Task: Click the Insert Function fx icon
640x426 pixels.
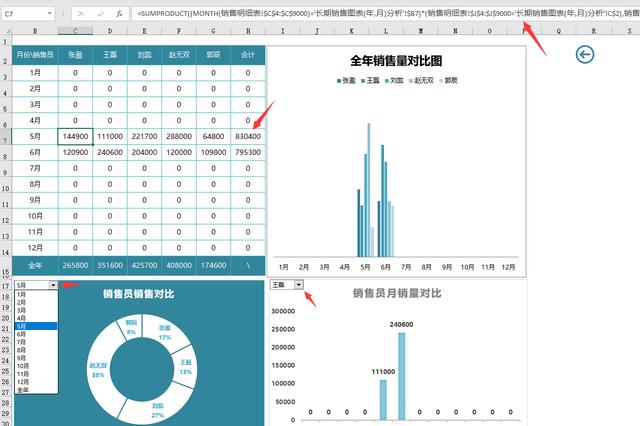Action: pyautogui.click(x=120, y=15)
